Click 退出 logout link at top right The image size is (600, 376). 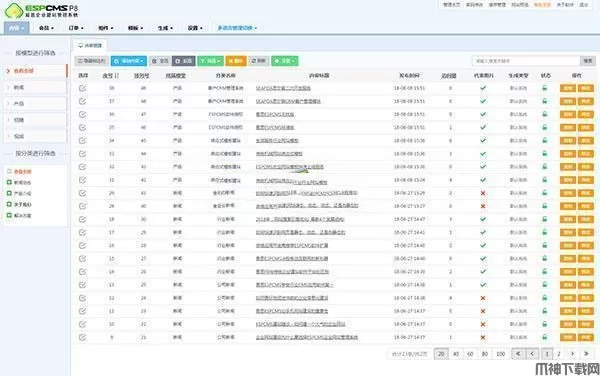point(584,5)
